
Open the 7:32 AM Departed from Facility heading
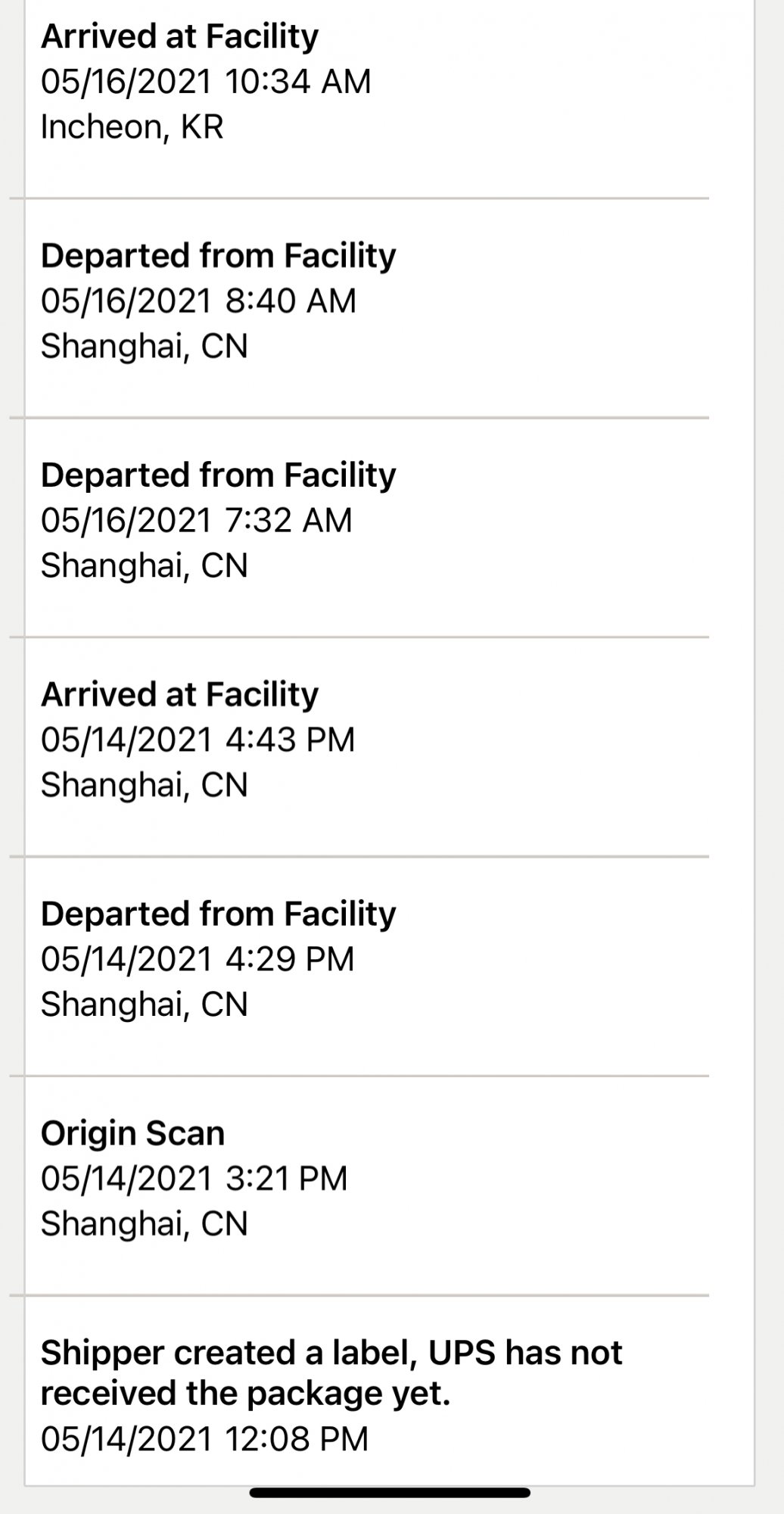coord(218,475)
